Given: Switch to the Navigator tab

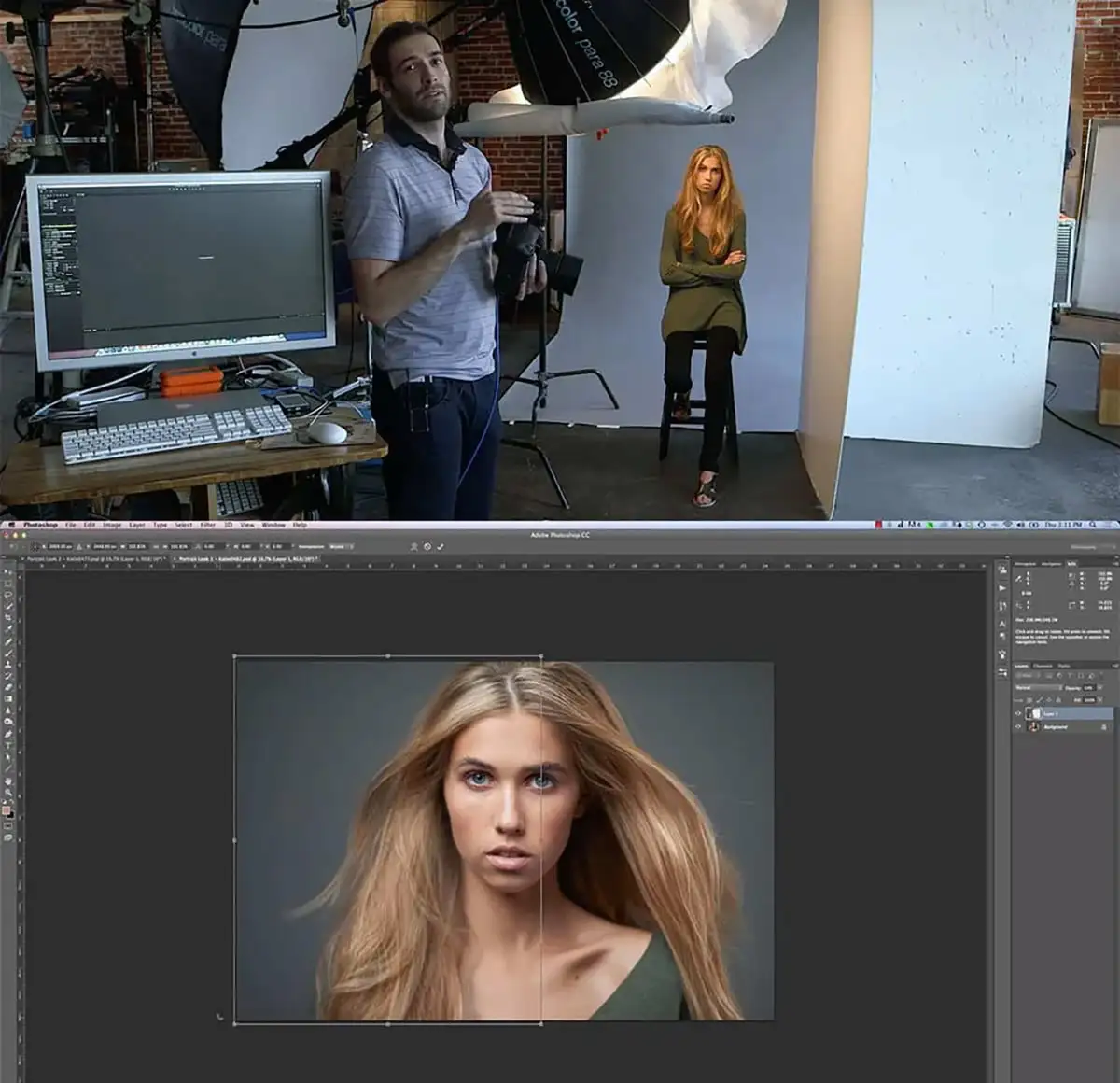Looking at the screenshot, I should pos(1051,563).
